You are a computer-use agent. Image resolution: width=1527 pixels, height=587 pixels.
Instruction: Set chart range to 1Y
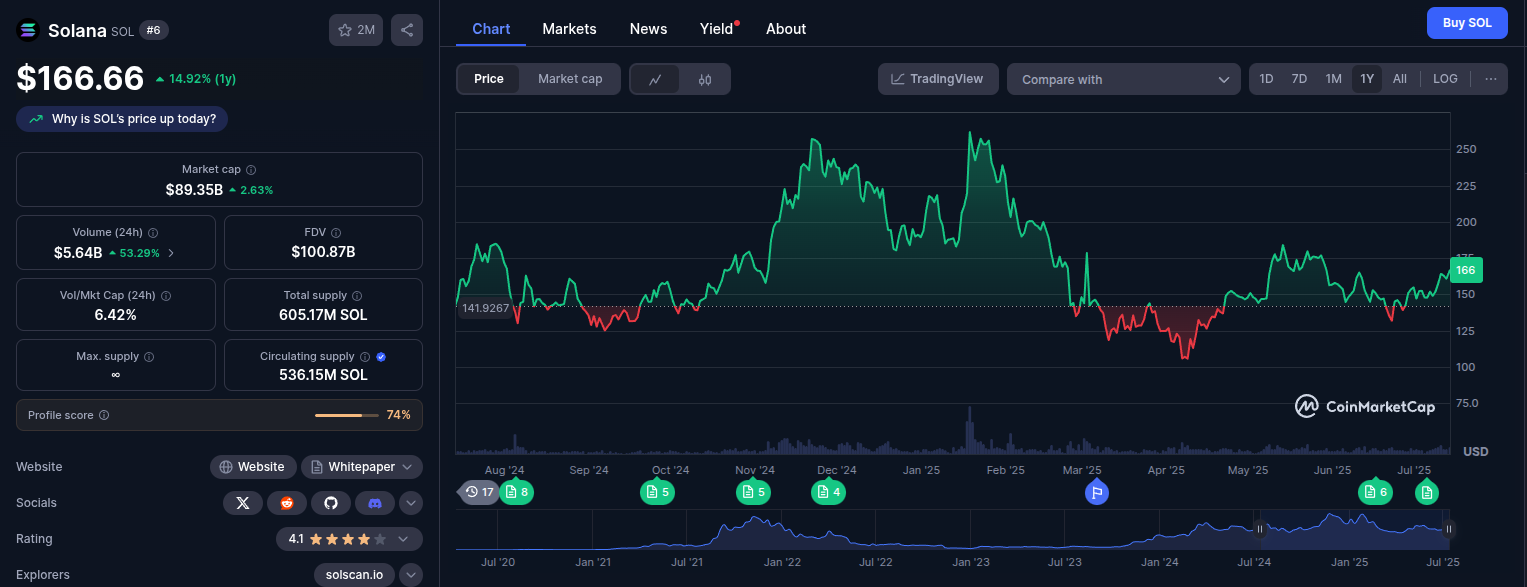pos(1367,79)
